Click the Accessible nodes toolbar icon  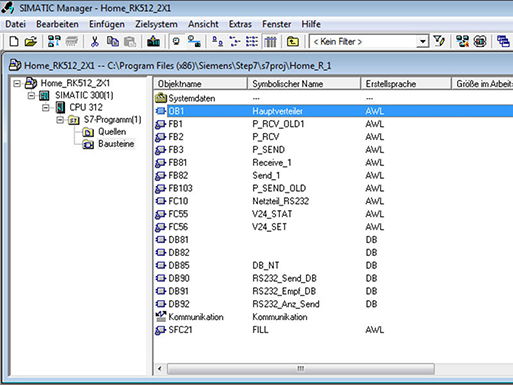coord(54,42)
